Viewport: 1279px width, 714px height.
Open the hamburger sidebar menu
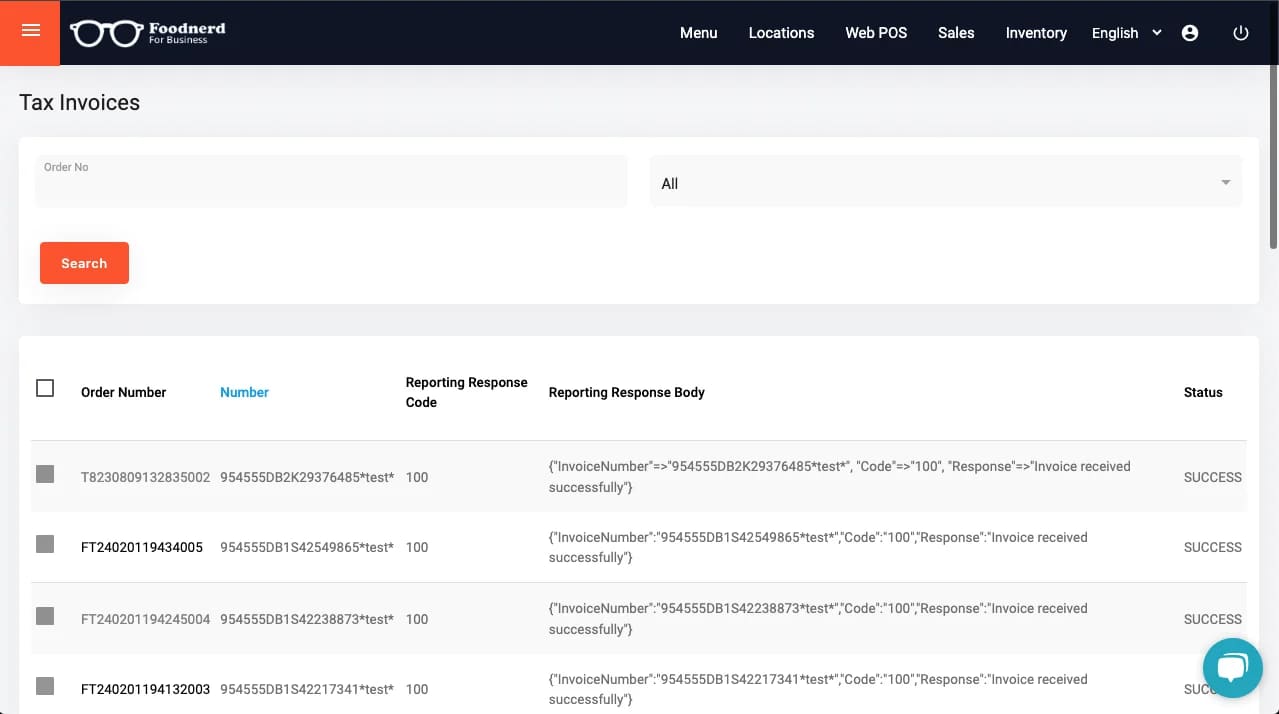tap(30, 31)
